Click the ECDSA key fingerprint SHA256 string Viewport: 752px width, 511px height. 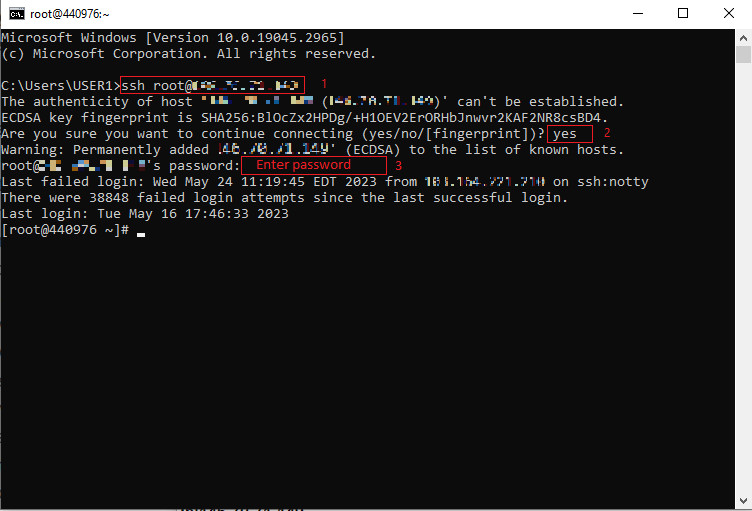[x=404, y=118]
